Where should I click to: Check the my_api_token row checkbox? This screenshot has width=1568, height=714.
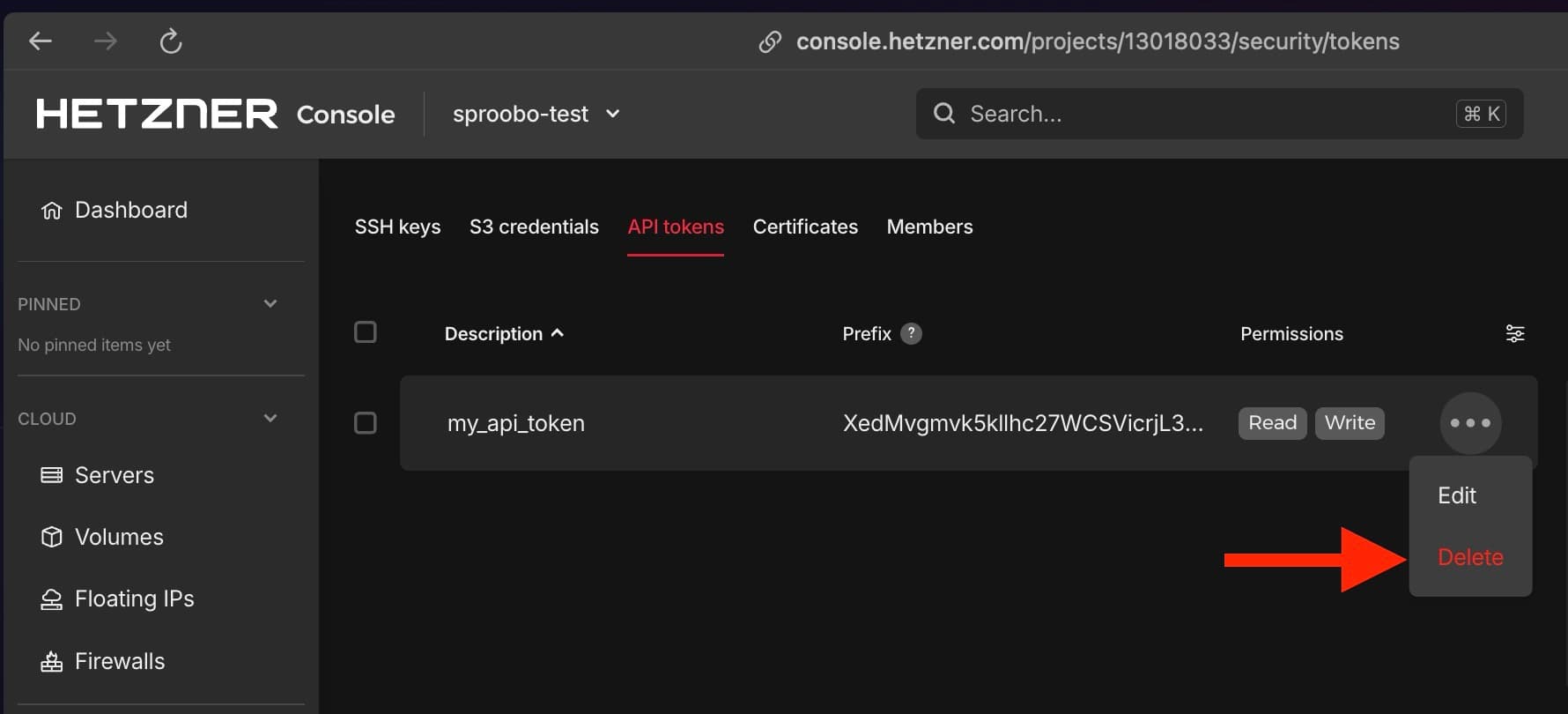click(365, 423)
